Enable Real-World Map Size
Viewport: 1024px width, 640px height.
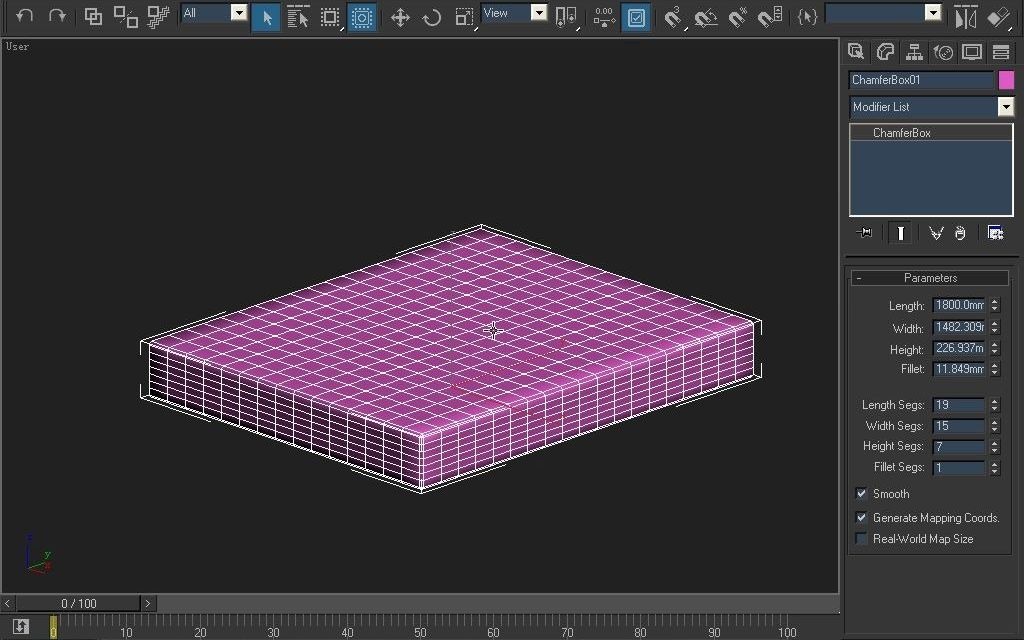861,539
